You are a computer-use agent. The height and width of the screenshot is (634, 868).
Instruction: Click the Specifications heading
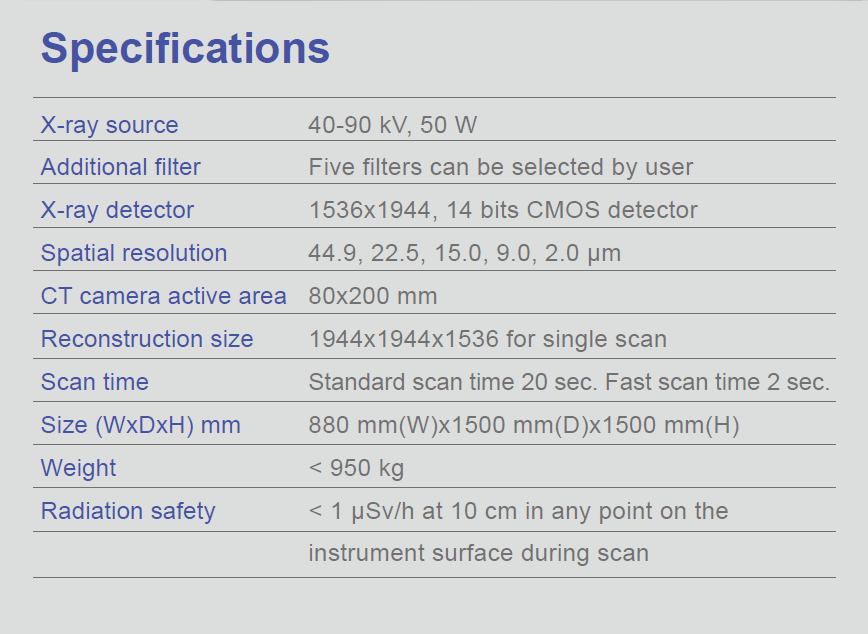tap(185, 48)
